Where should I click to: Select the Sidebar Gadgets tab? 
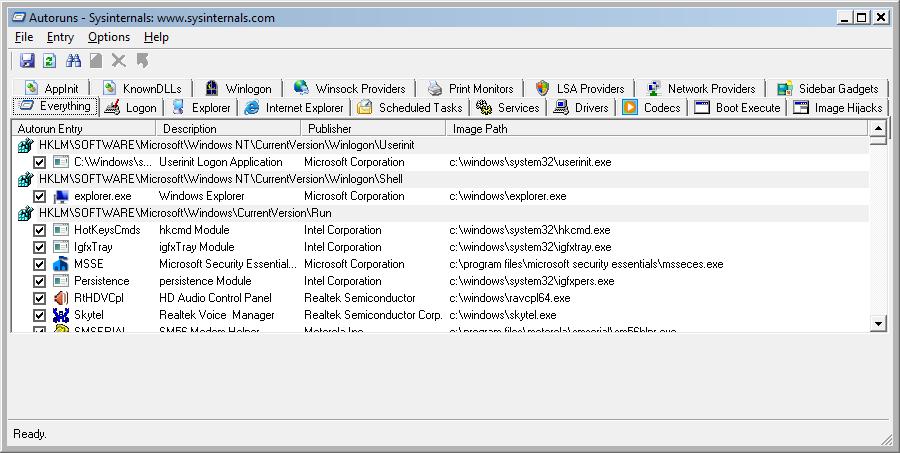[828, 88]
